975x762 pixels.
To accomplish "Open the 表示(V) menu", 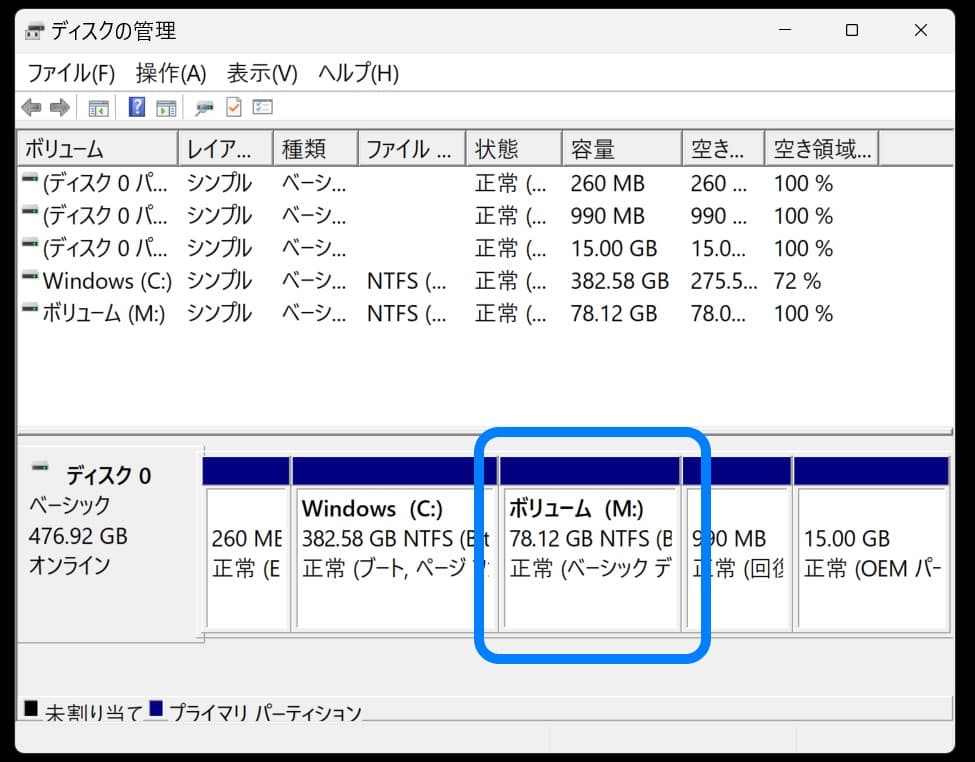I will point(262,73).
